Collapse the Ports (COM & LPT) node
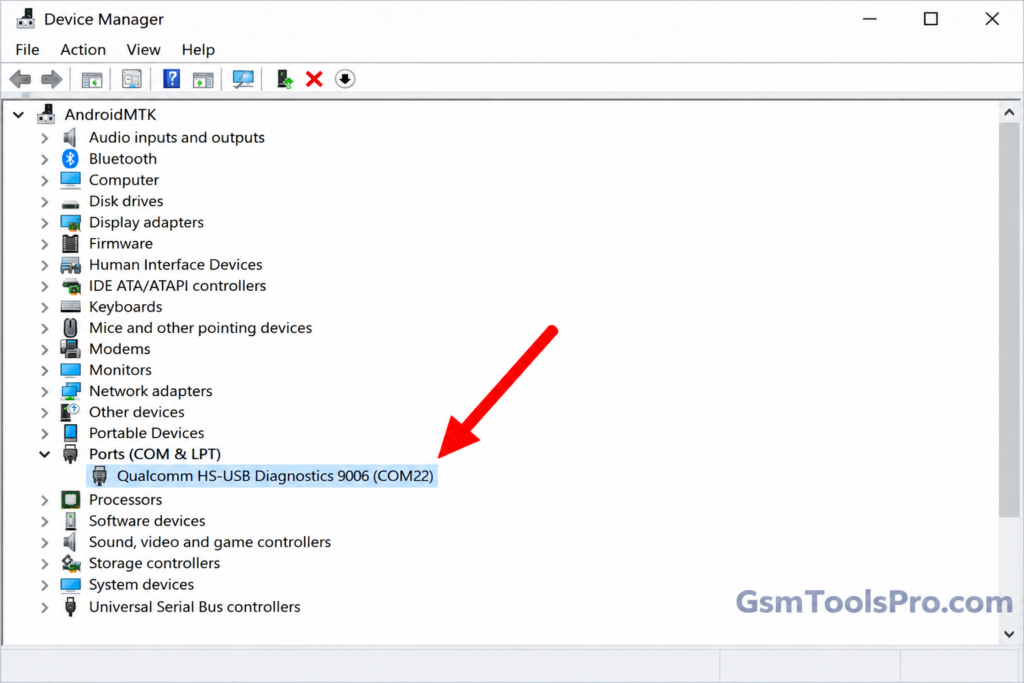This screenshot has height=683, width=1024. (44, 454)
